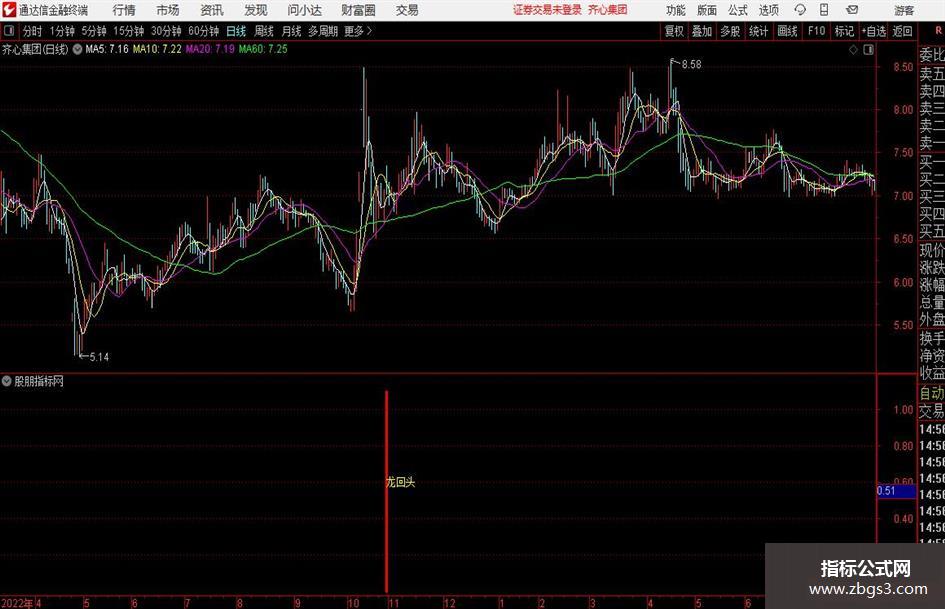Open the 公式 menu

[738, 10]
